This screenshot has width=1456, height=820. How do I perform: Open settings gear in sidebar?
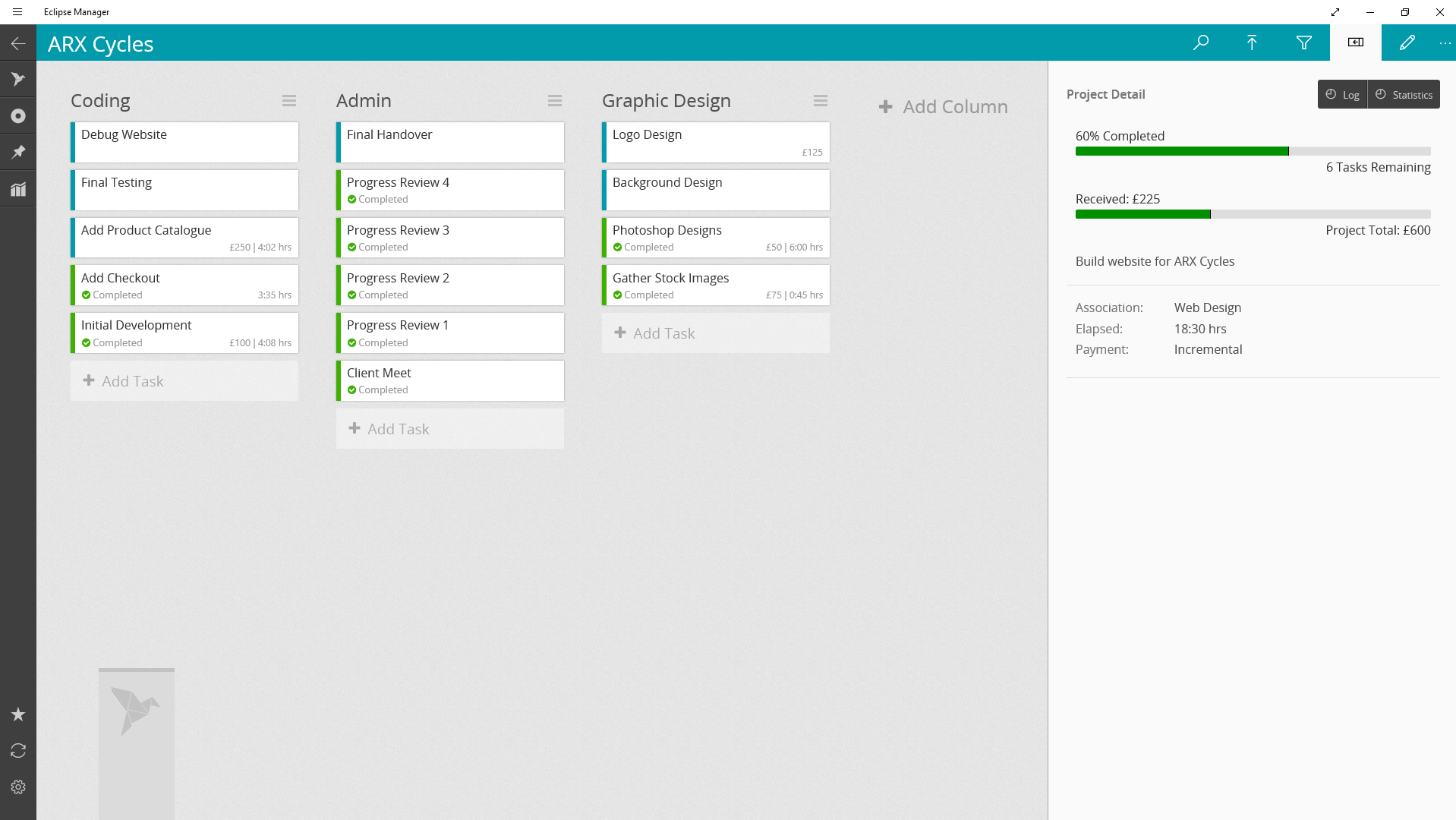point(18,787)
